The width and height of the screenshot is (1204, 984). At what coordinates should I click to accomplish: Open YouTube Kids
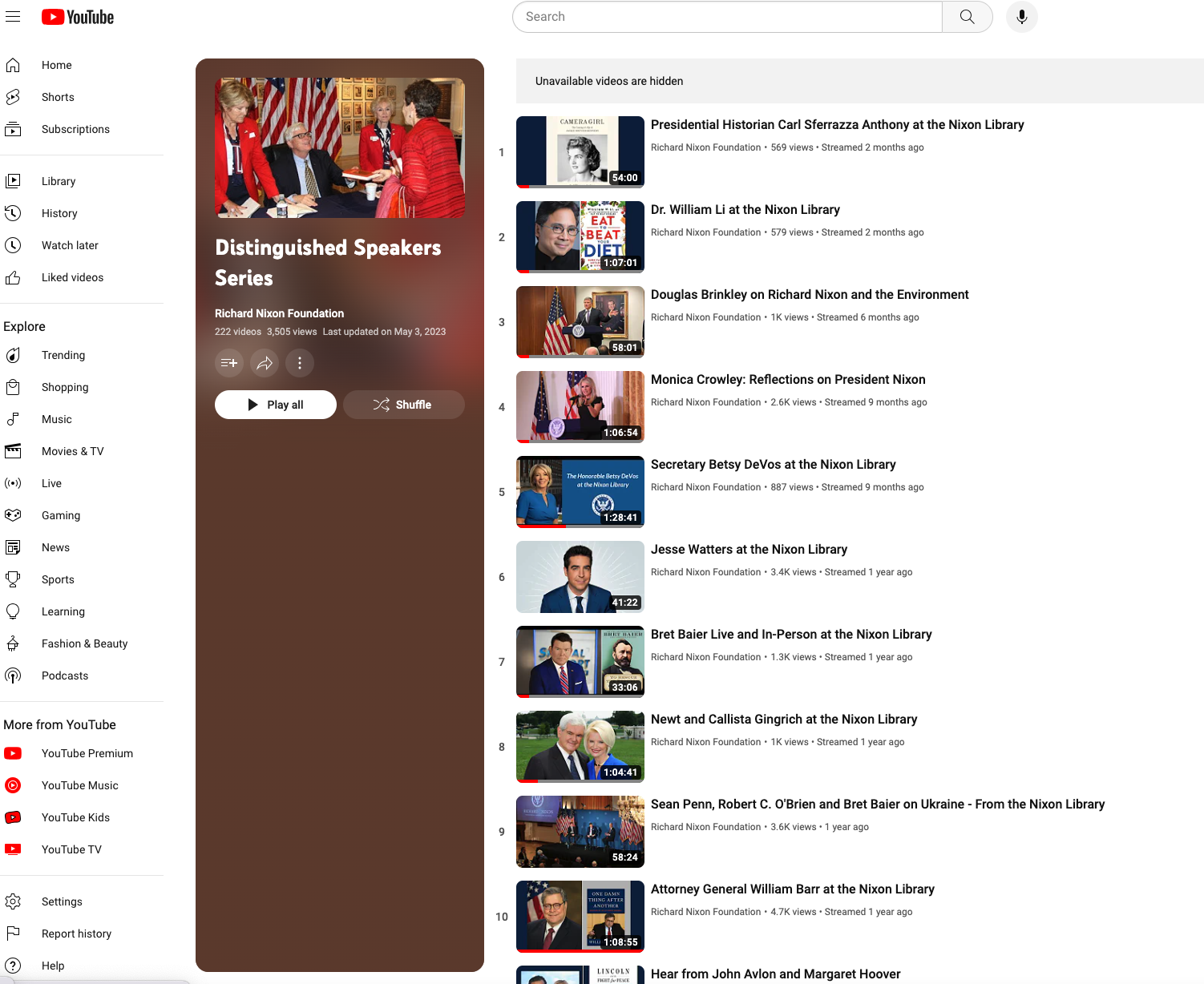click(x=82, y=817)
